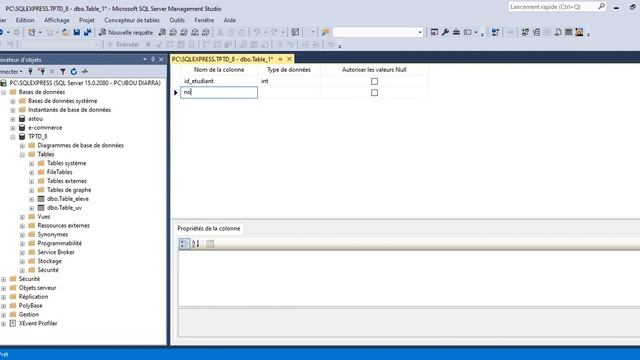Screen dimensions: 640x360
Task: Select the Propriétés de la colonne tab
Action: coord(209,229)
